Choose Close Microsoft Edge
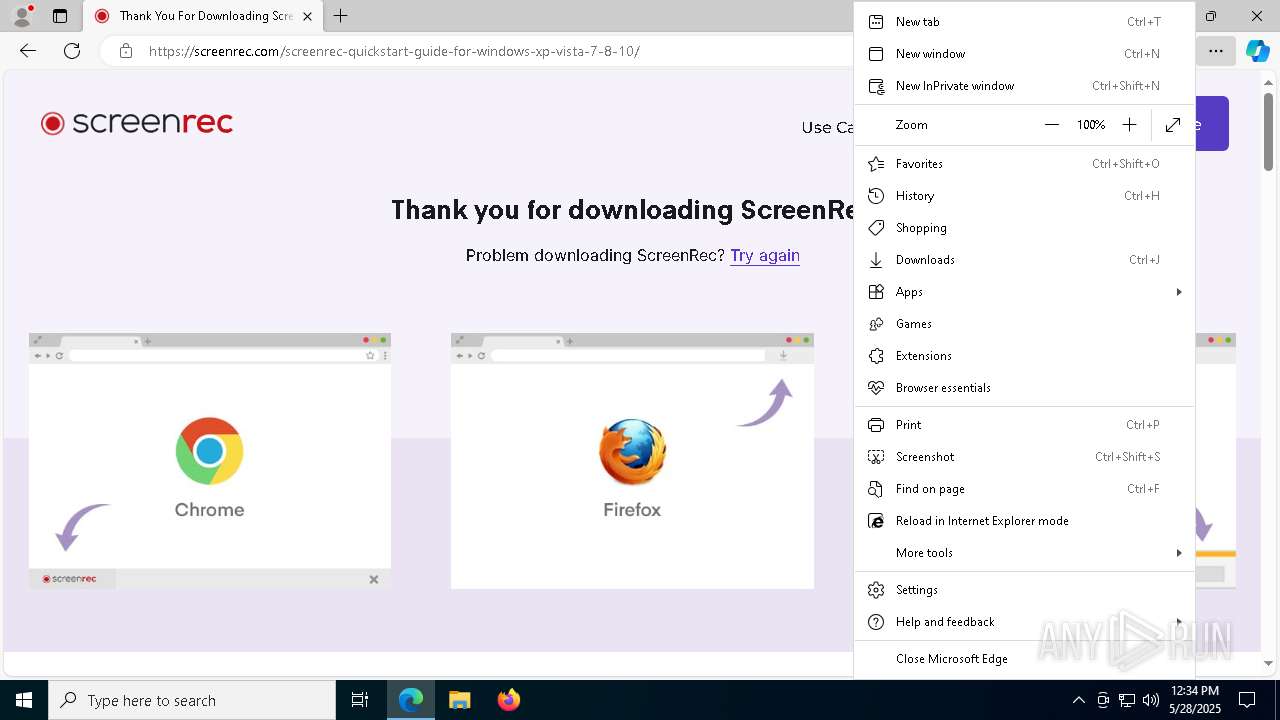Viewport: 1280px width, 720px height. [1024, 659]
